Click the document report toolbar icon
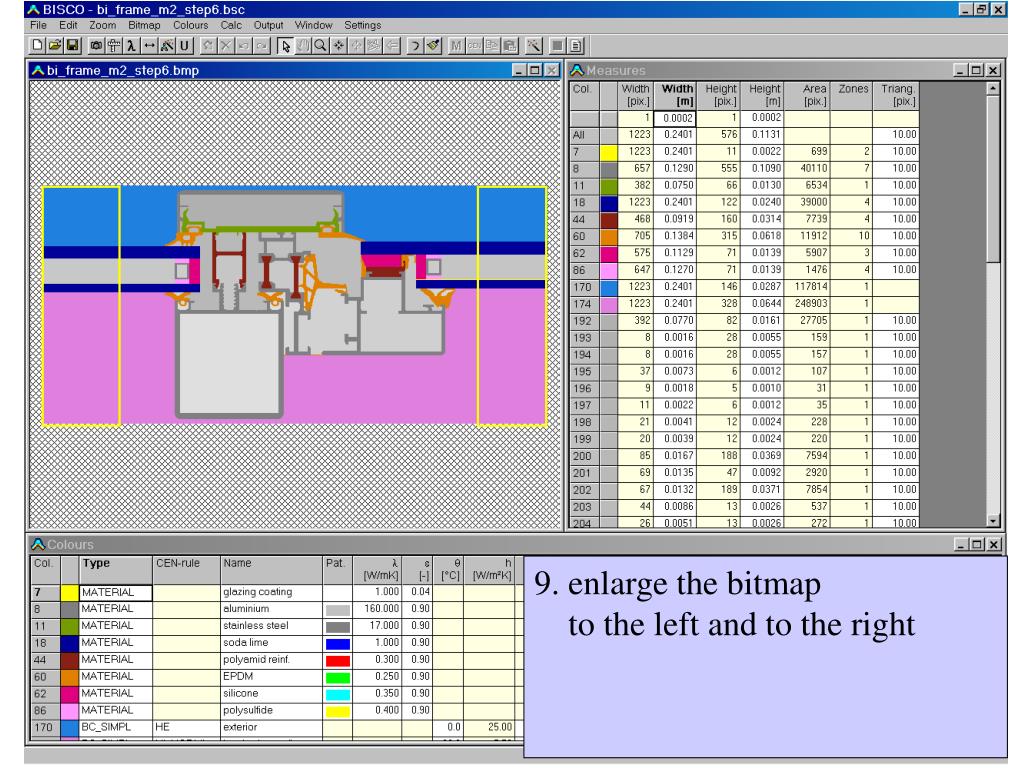 pyautogui.click(x=575, y=46)
